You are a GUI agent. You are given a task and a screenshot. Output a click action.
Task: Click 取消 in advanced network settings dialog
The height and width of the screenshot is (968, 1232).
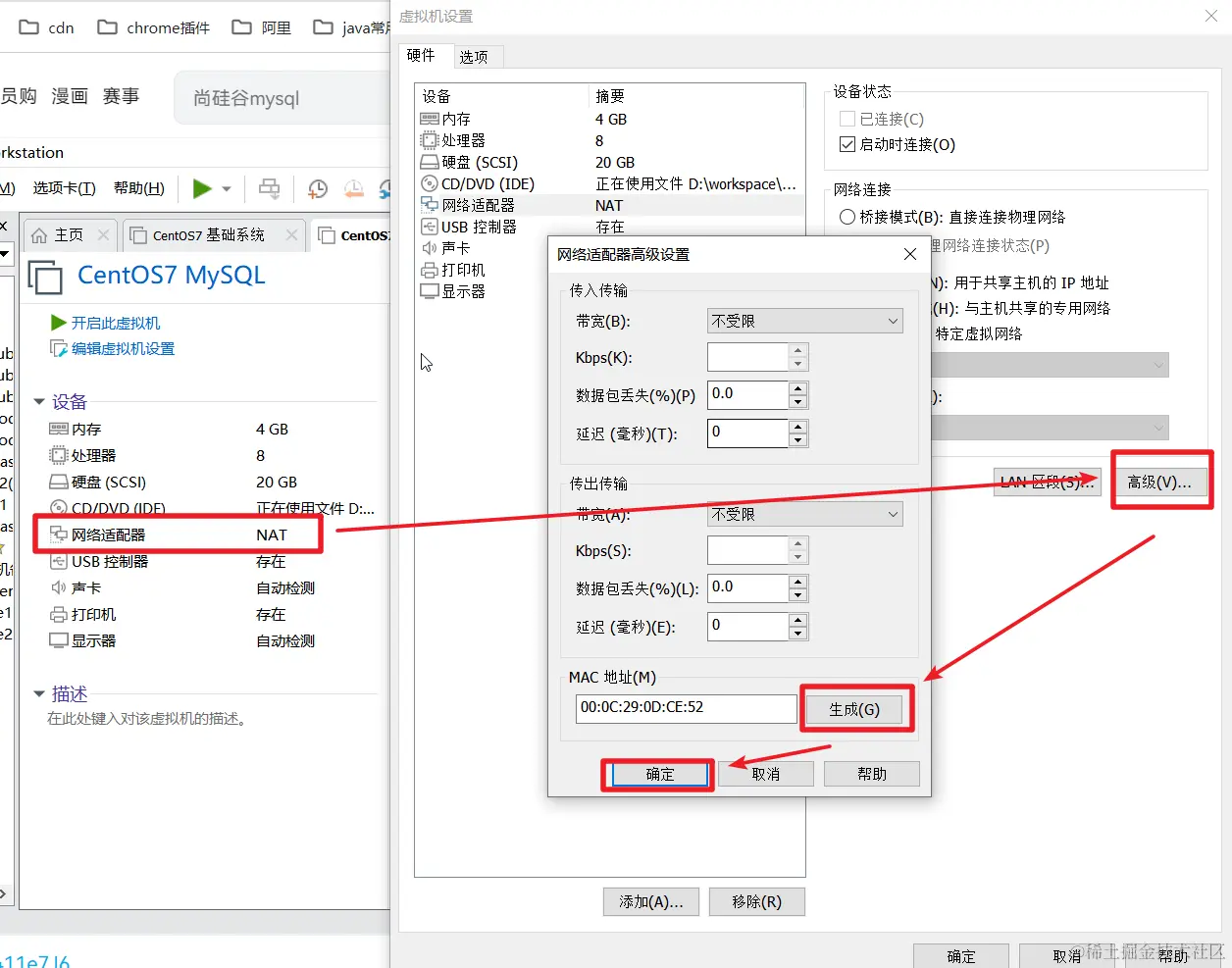pos(765,774)
